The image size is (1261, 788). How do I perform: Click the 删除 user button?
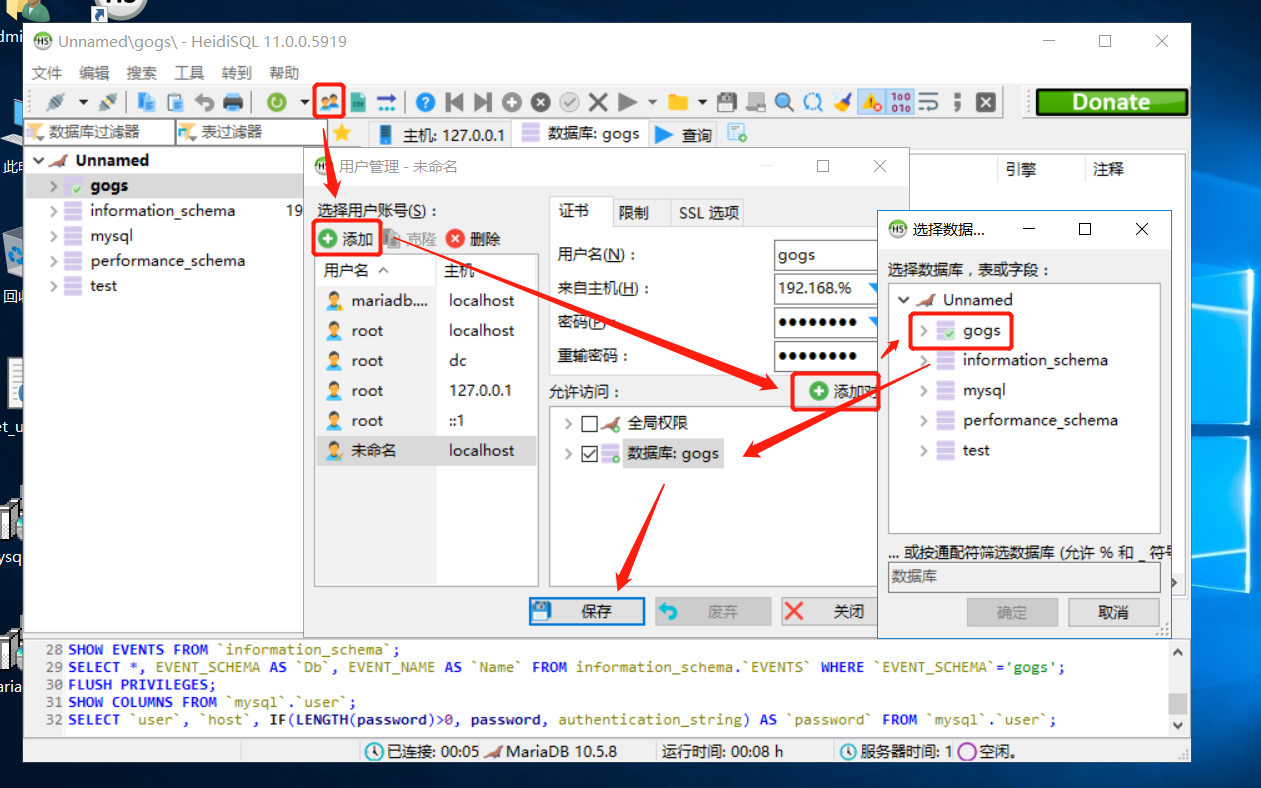click(474, 239)
